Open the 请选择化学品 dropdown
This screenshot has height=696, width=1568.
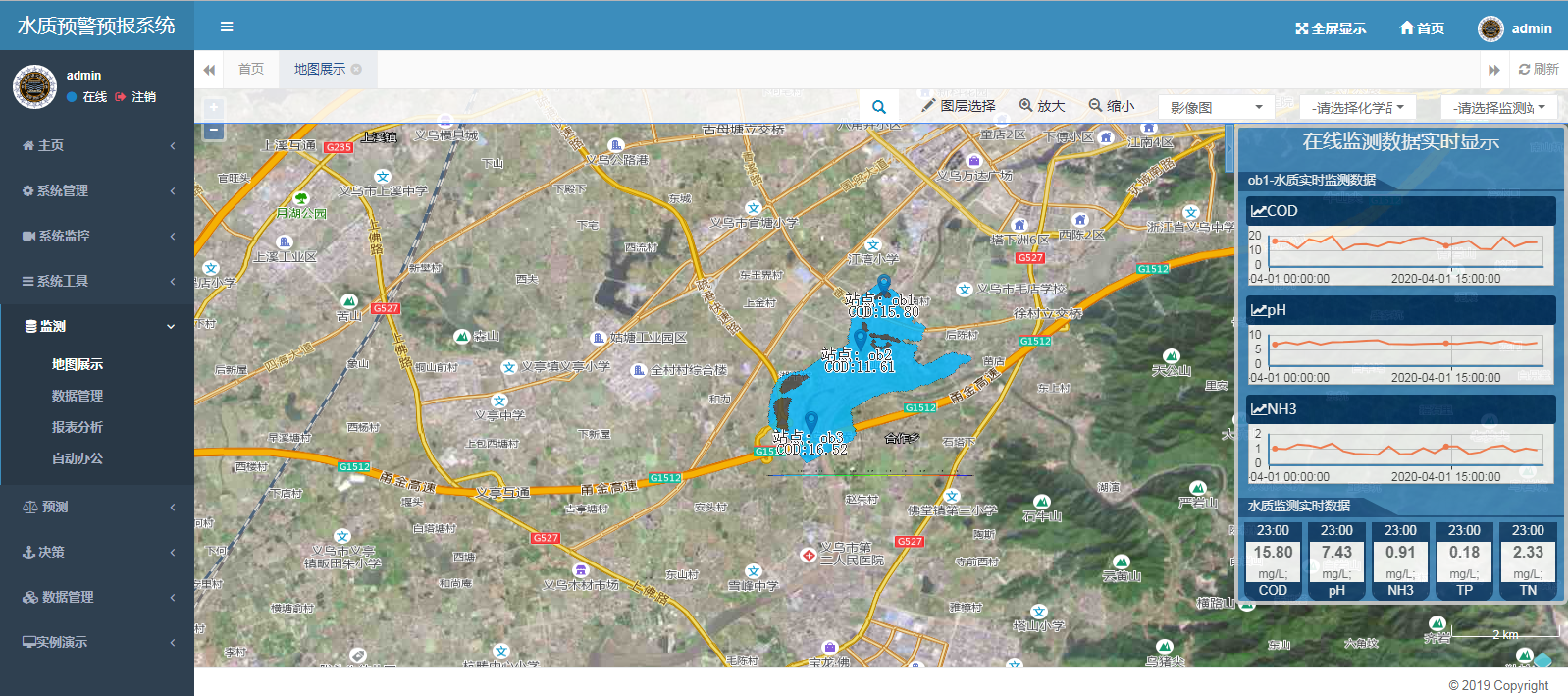1358,107
